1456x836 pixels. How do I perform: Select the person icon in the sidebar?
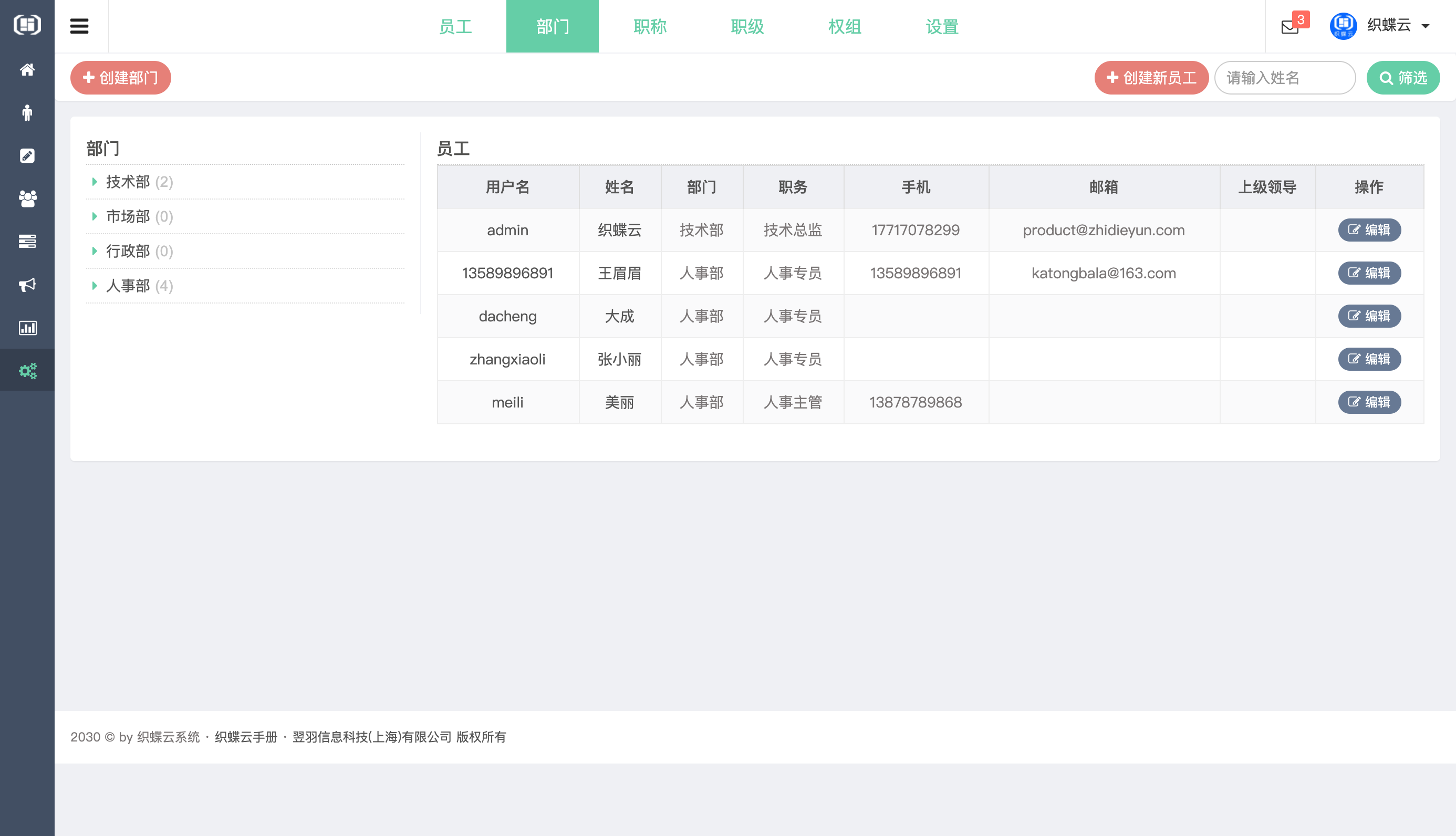[27, 112]
